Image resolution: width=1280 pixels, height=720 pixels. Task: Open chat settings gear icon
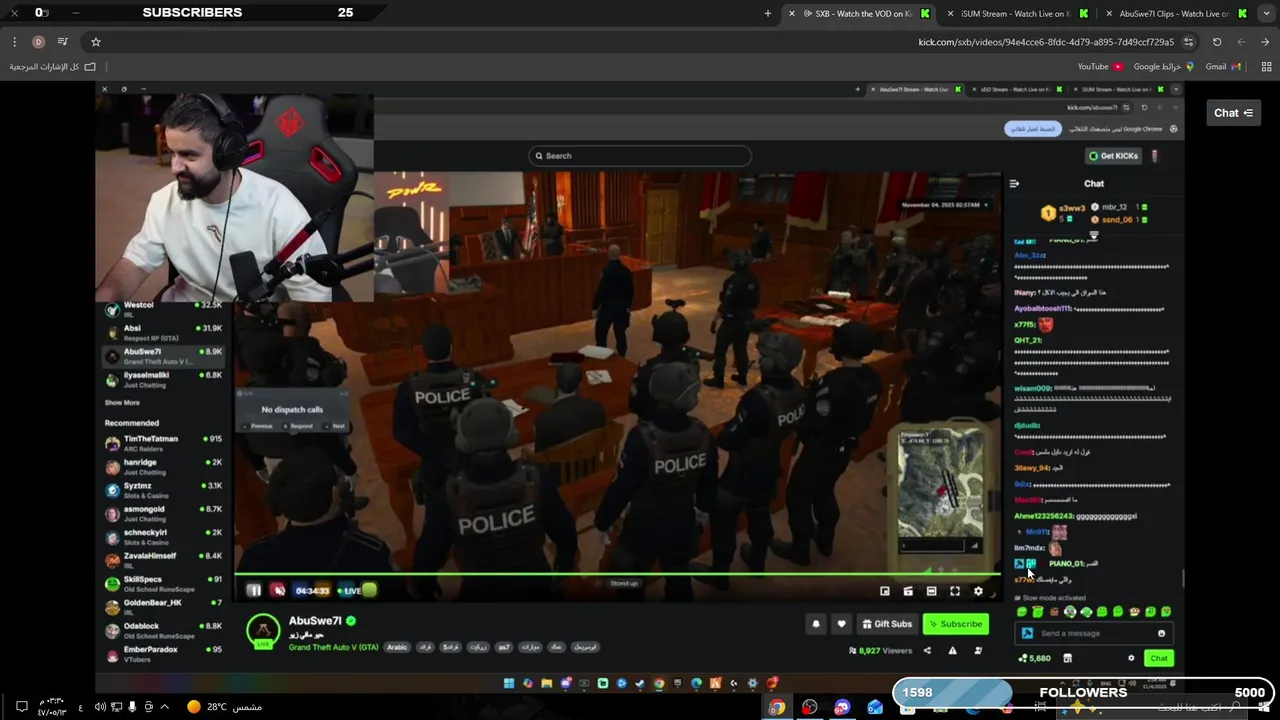coord(1131,658)
